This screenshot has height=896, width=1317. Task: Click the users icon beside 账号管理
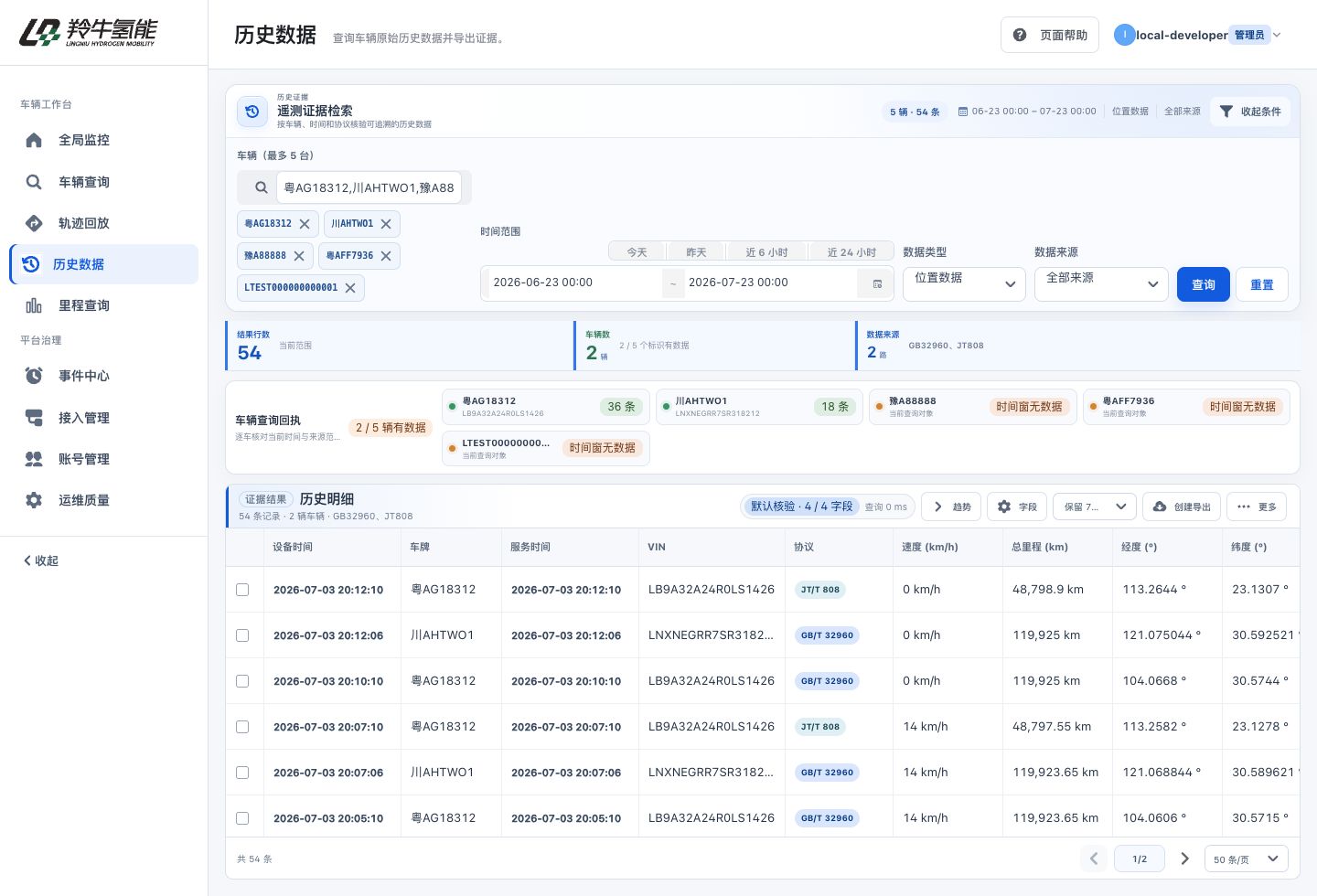(x=34, y=459)
